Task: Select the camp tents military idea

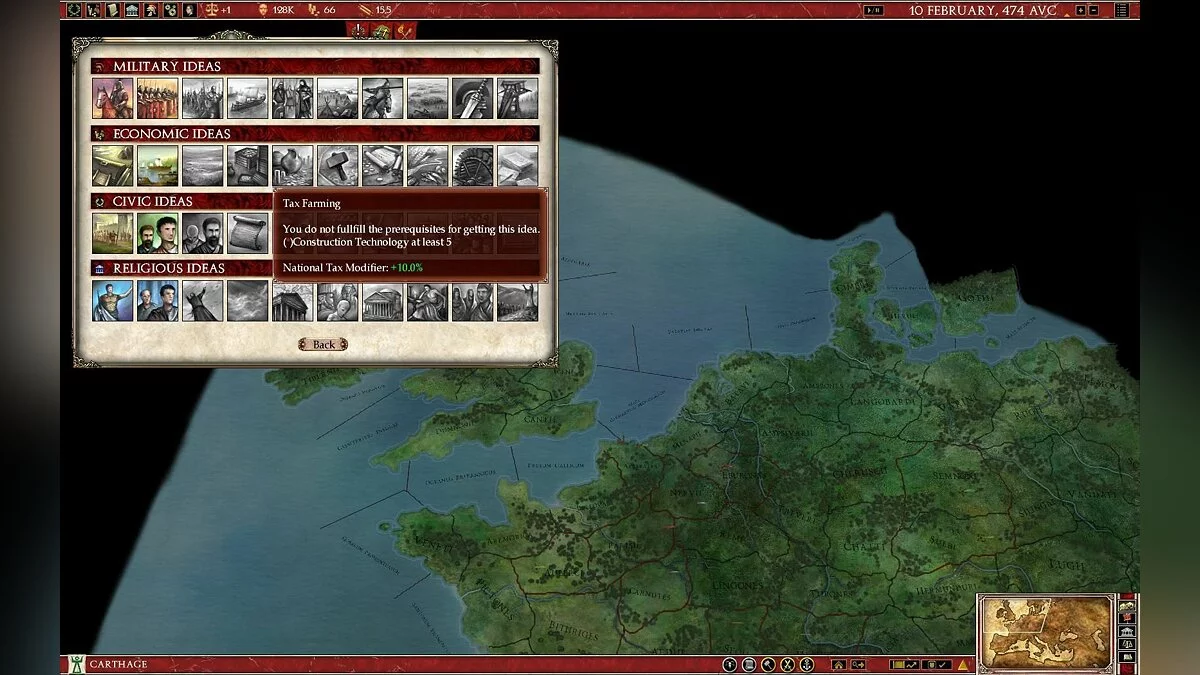Action: 337,99
